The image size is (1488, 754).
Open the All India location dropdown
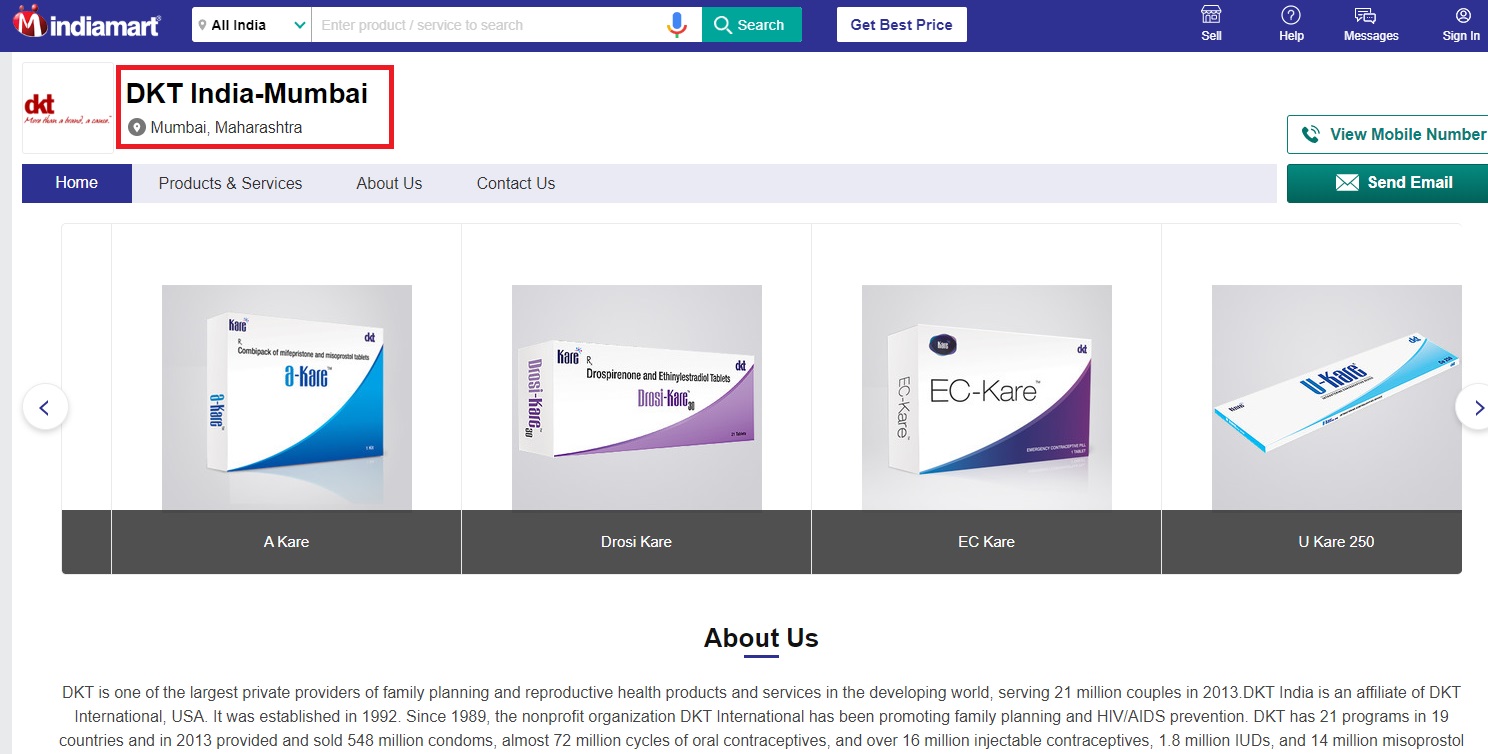coord(252,25)
